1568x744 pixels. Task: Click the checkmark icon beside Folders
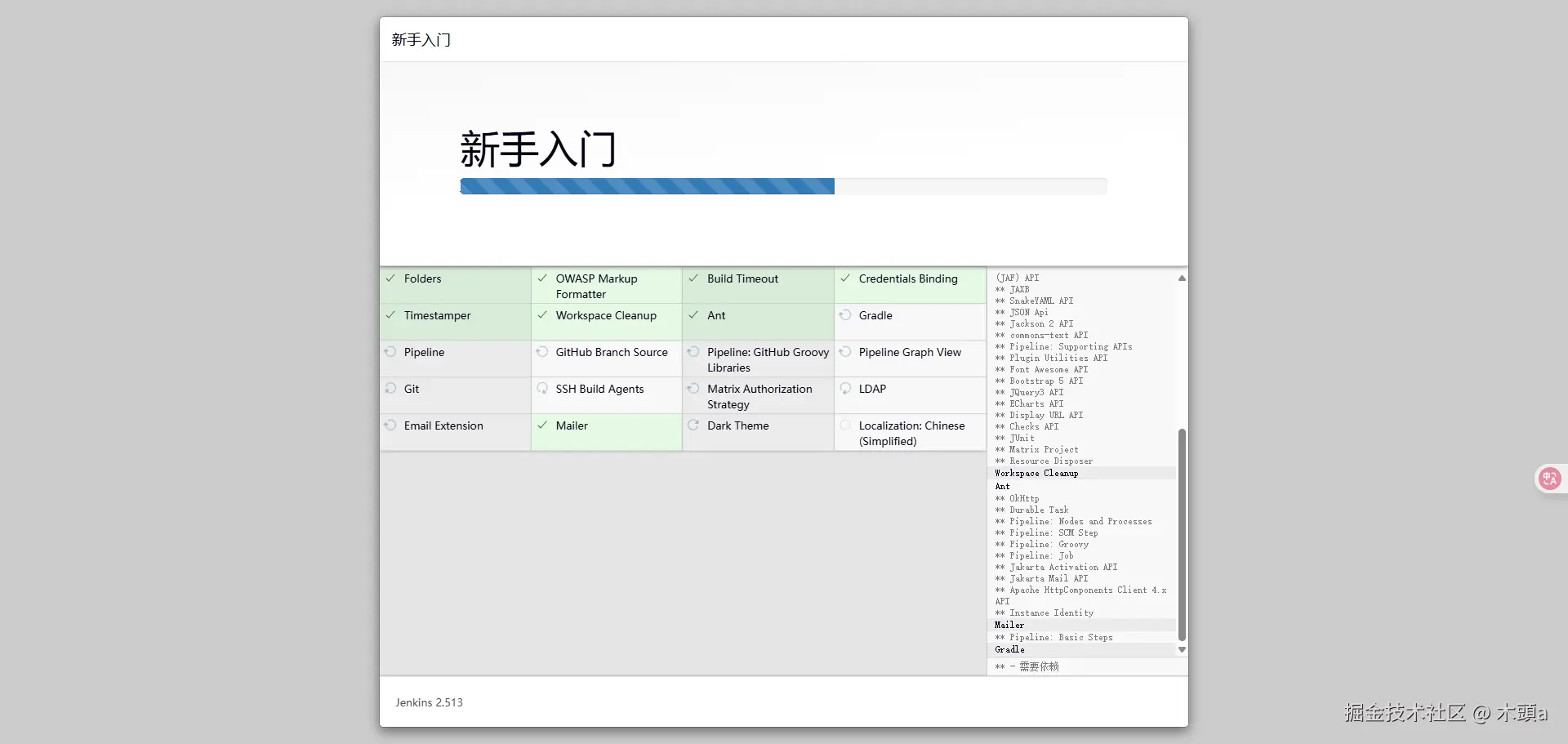pos(390,278)
